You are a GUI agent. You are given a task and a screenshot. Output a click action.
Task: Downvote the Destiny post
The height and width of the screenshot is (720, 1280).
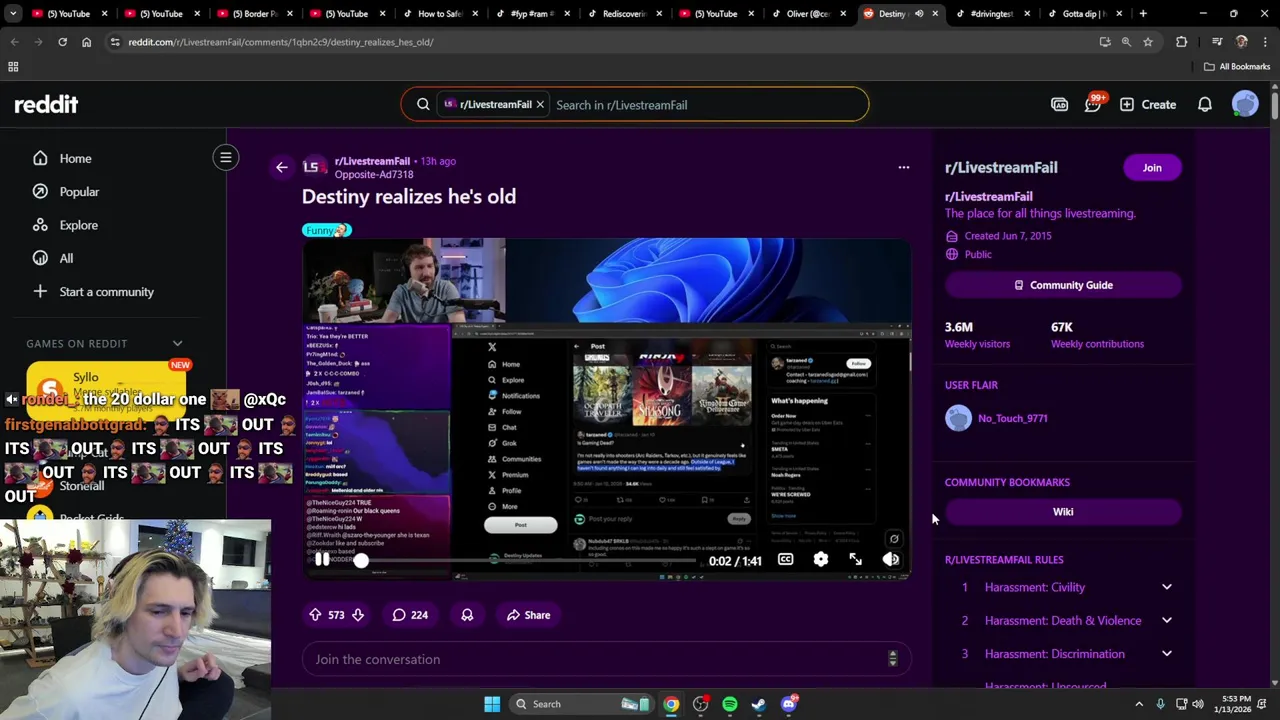[x=357, y=615]
